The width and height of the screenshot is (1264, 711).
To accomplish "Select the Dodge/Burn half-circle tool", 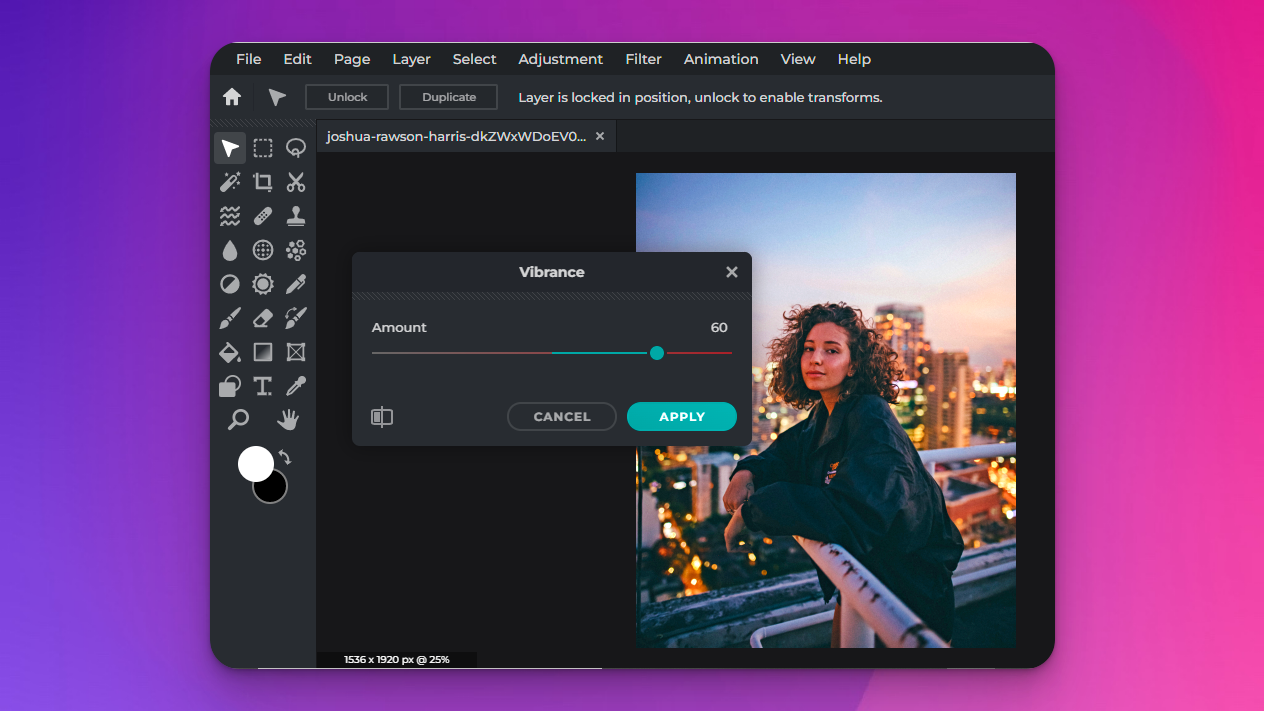I will 230,284.
